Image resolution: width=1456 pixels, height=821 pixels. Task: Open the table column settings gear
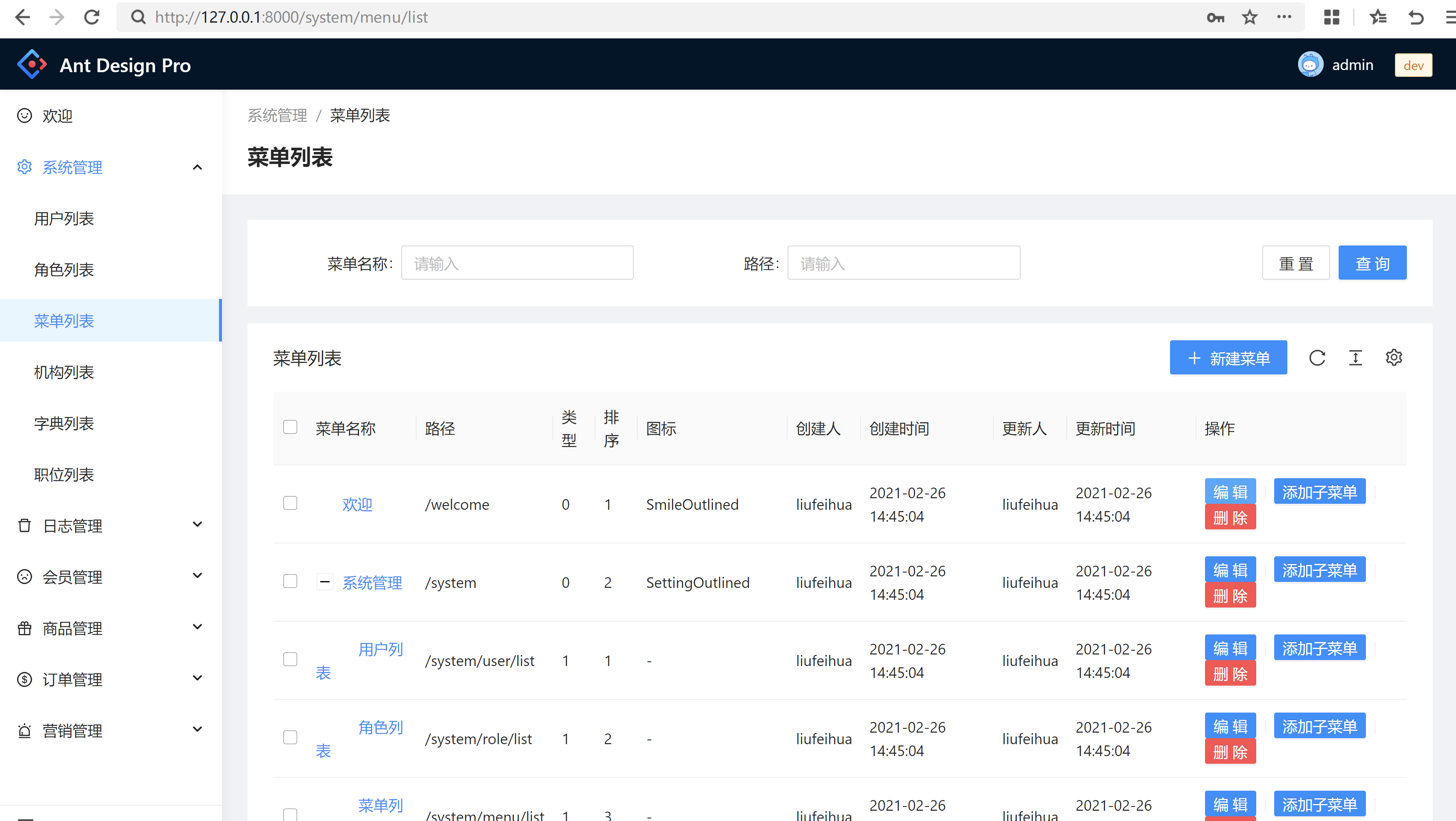pos(1394,358)
